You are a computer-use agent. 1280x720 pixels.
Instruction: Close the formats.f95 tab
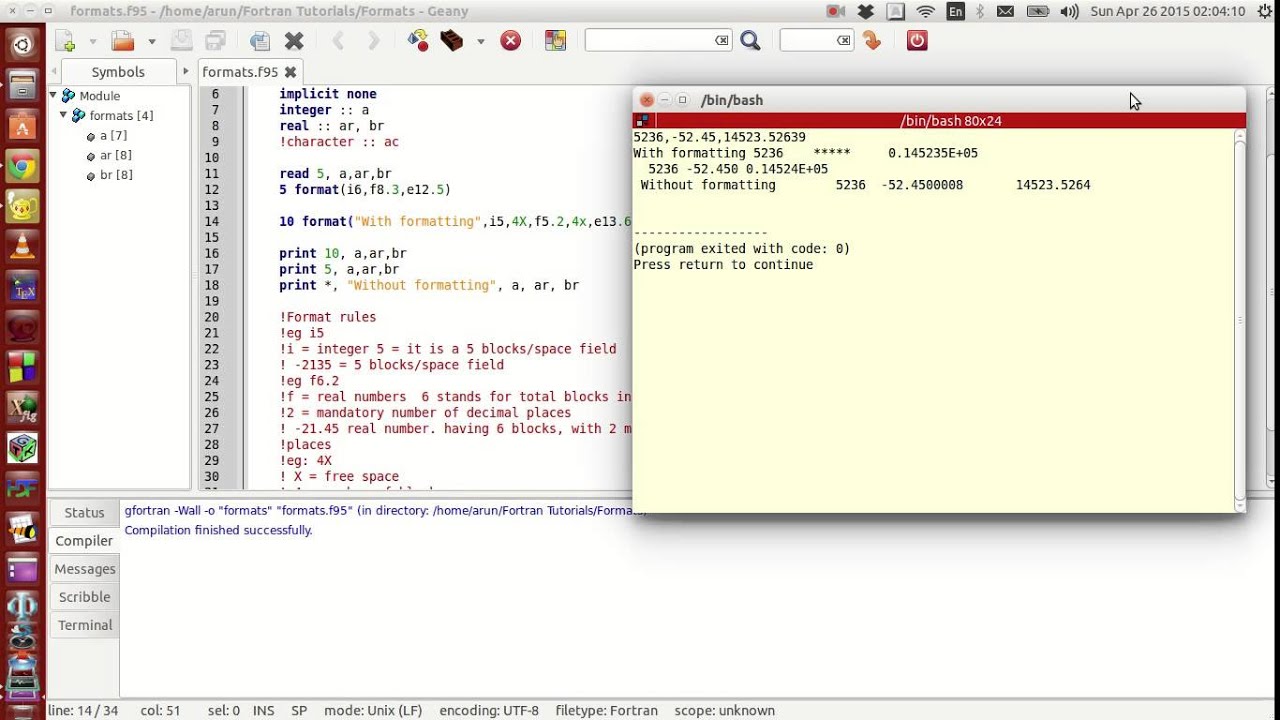coord(291,72)
